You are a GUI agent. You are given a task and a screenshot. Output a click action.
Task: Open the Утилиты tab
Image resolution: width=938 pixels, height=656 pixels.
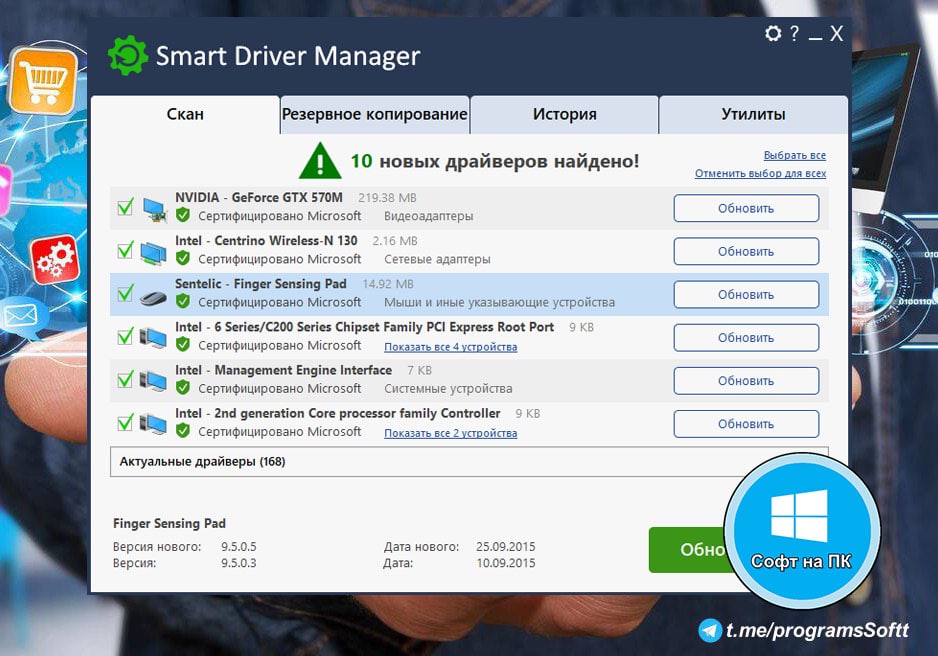[x=753, y=114]
